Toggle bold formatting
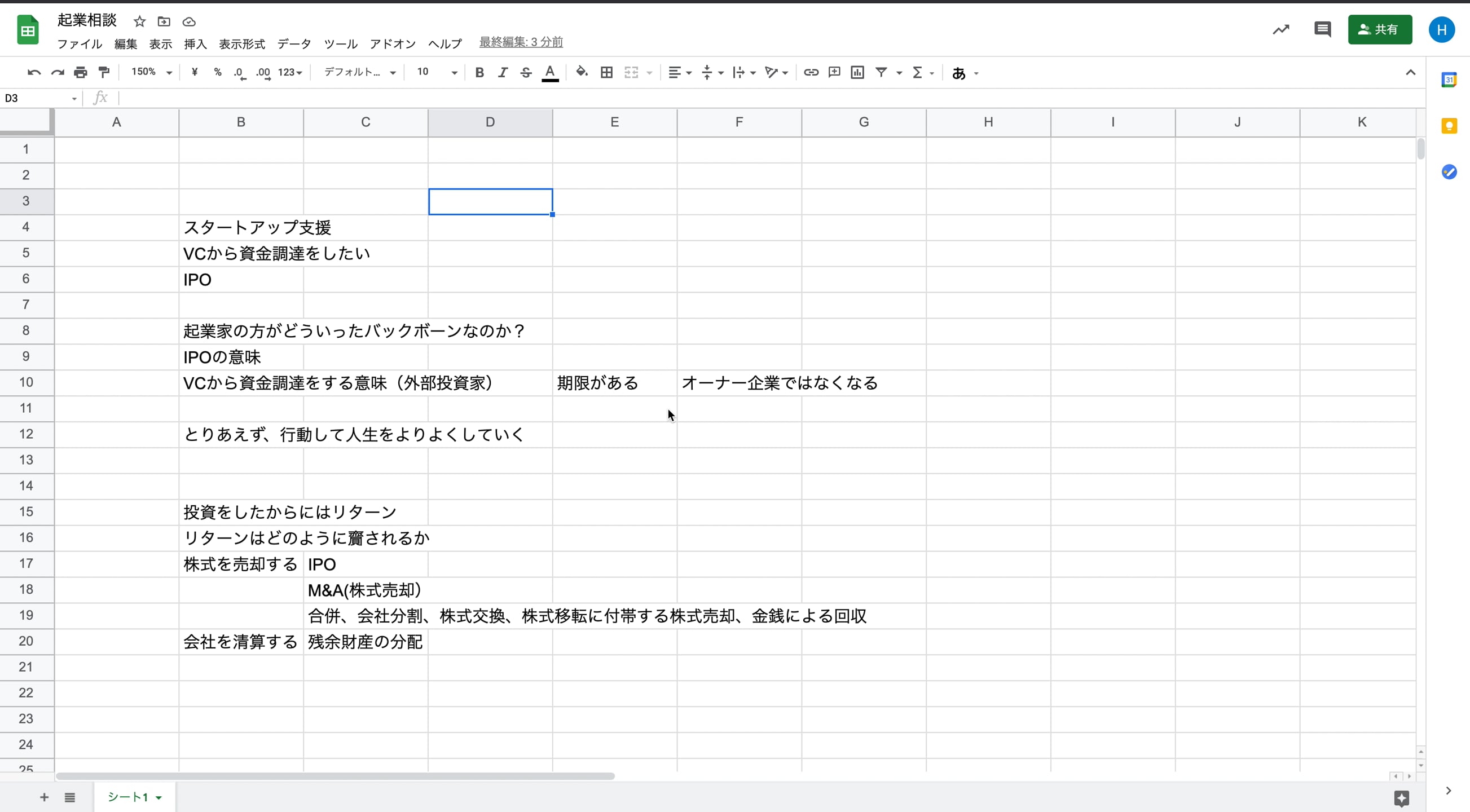 (x=479, y=73)
